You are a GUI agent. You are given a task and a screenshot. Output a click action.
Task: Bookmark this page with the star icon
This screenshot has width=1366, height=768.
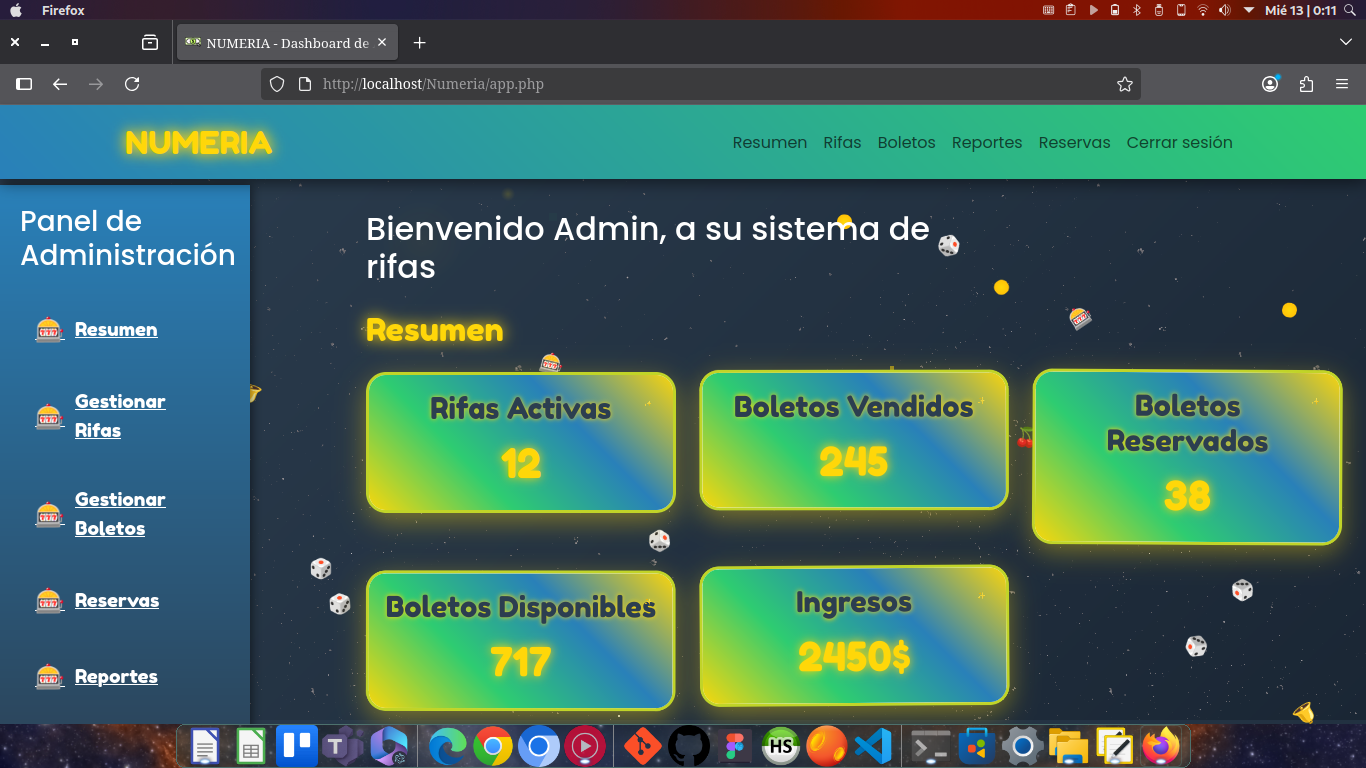pos(1125,84)
